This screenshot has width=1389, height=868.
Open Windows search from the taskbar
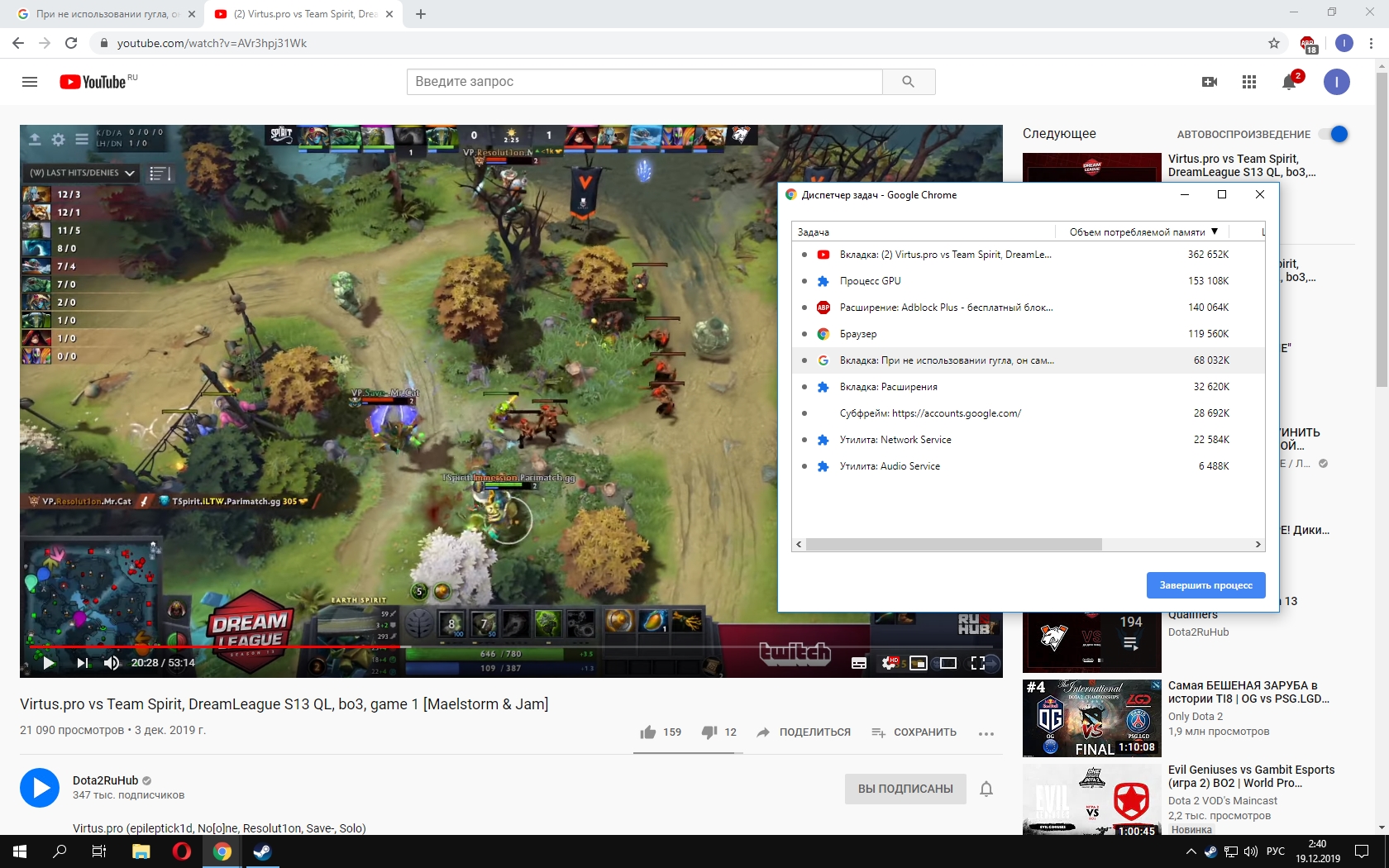point(60,851)
